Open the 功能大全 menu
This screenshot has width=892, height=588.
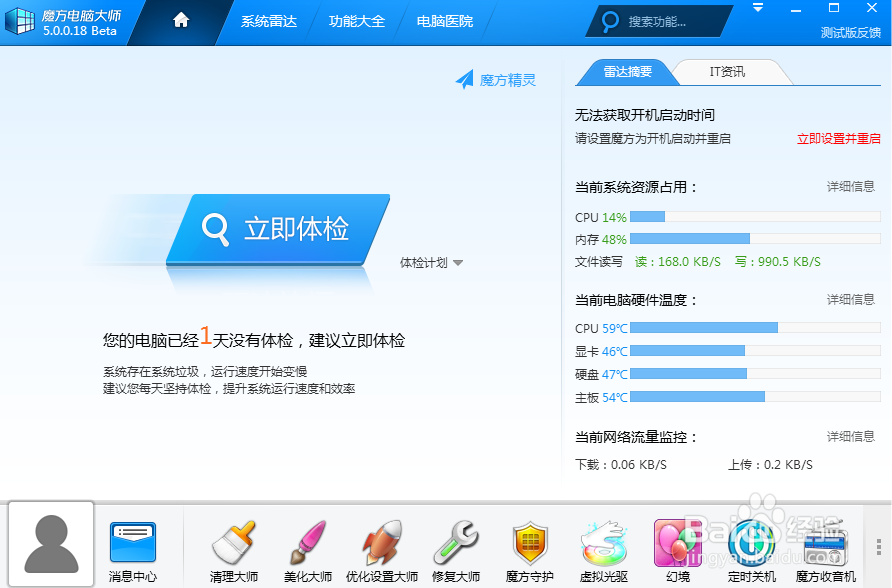[357, 19]
